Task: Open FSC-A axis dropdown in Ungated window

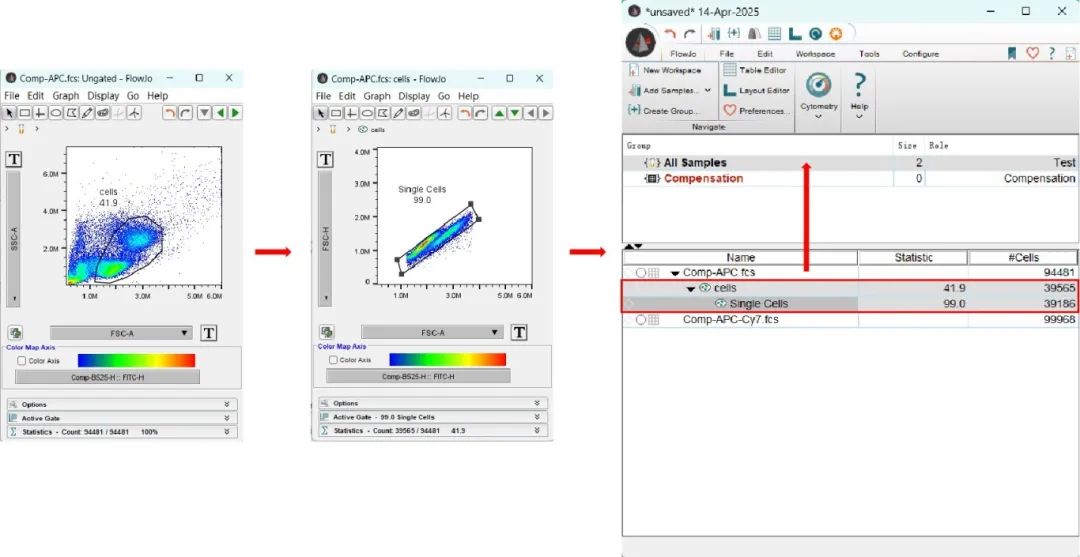Action: click(120, 333)
